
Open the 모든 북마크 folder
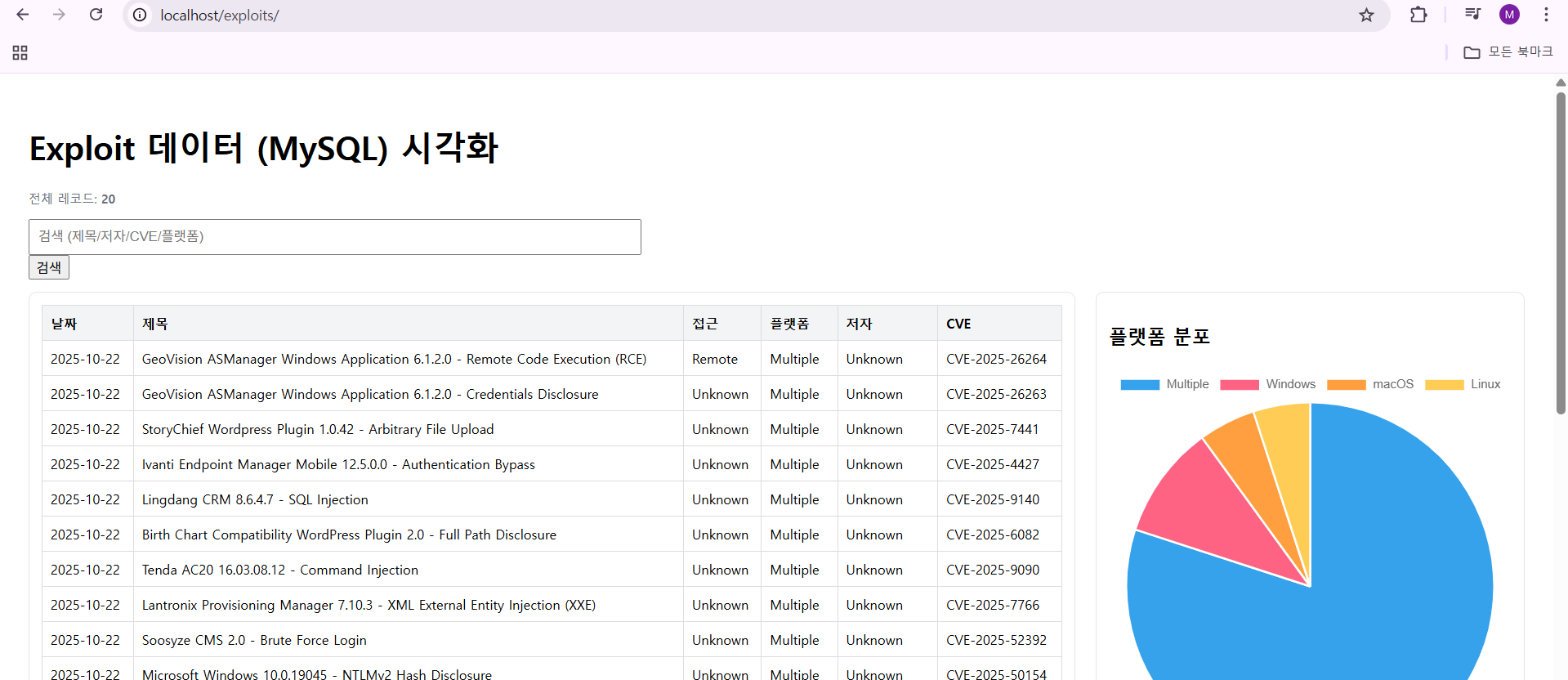click(x=1508, y=52)
